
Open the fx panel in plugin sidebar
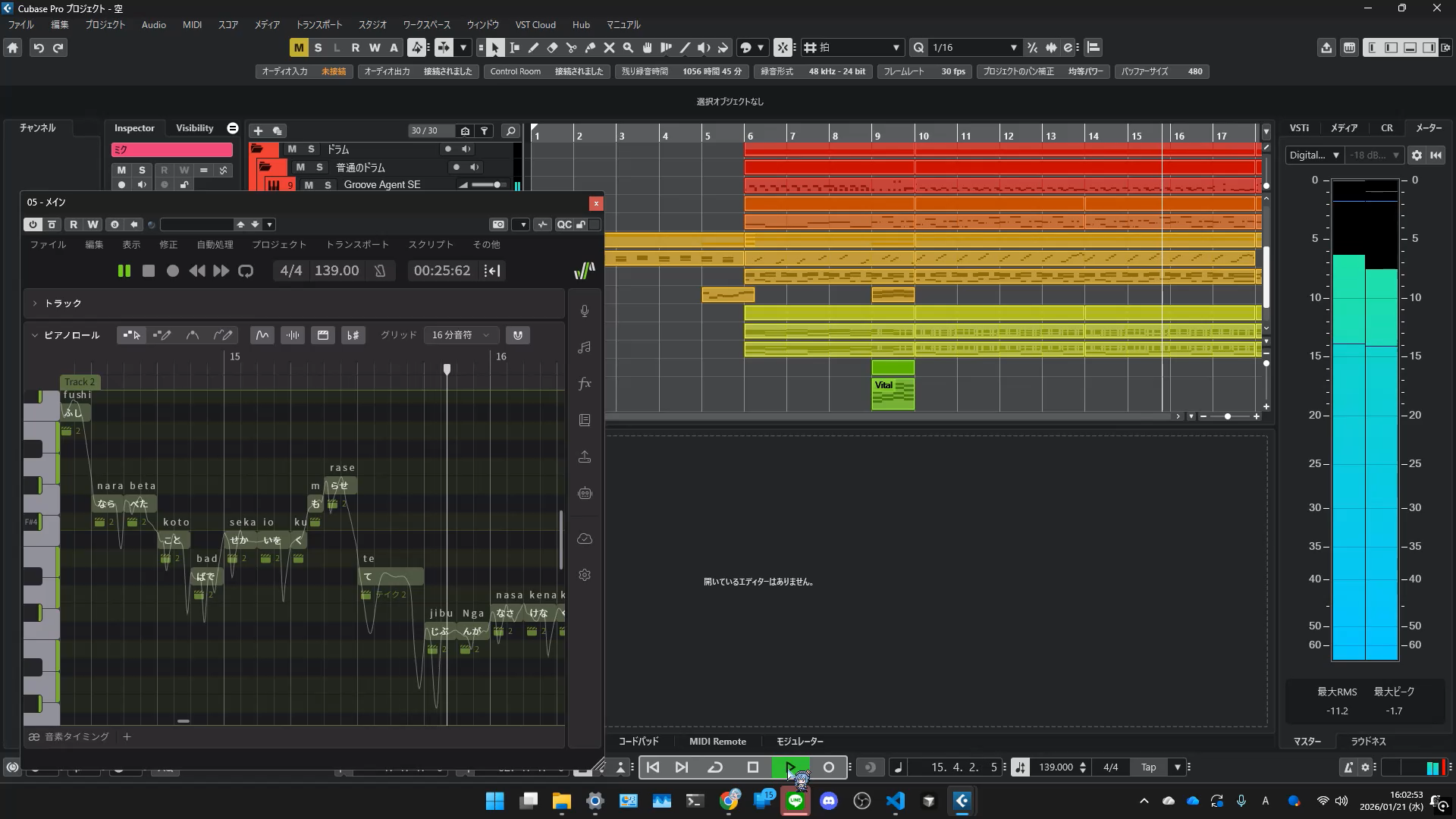(585, 384)
